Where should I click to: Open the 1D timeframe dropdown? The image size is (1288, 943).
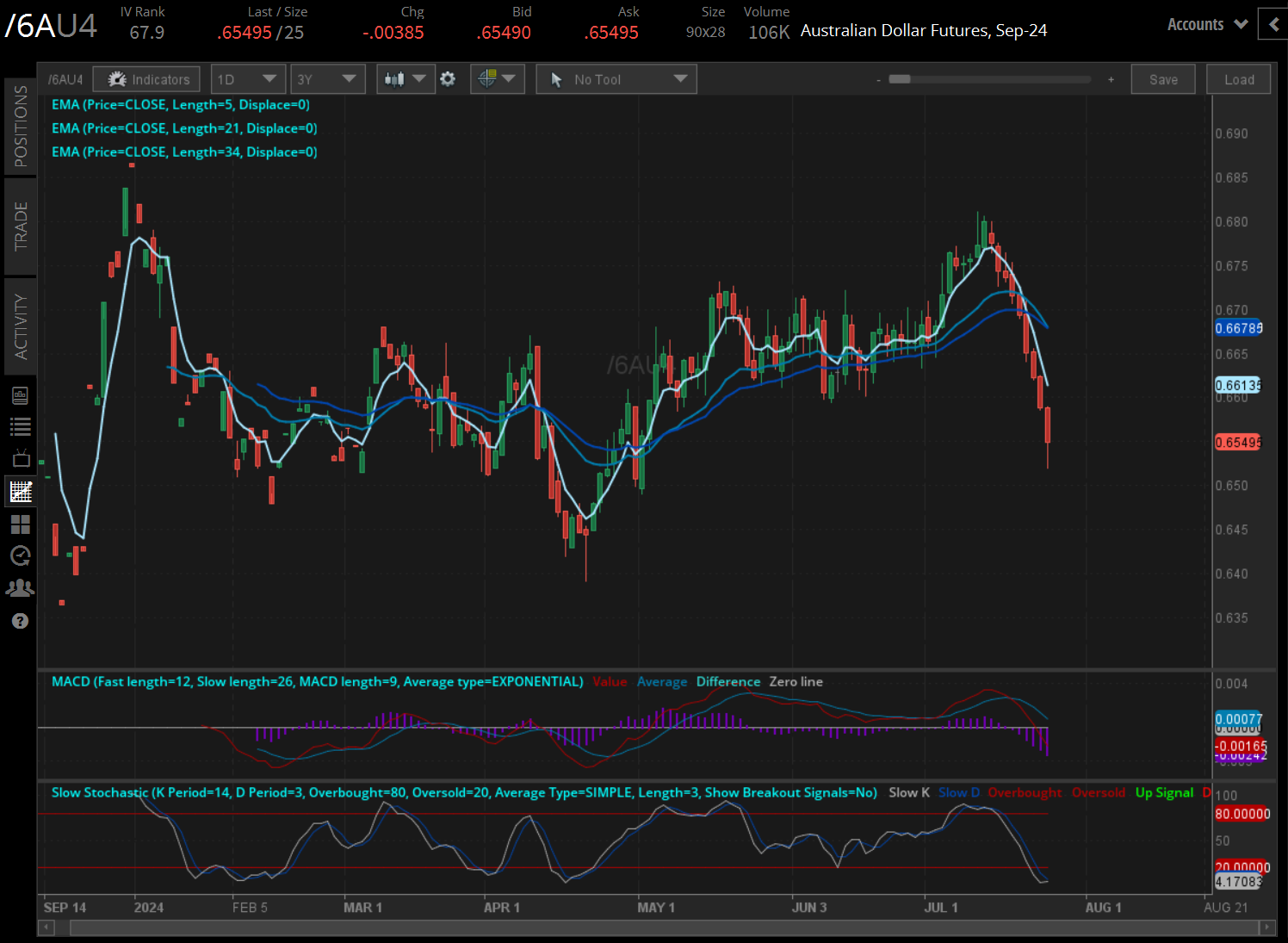[248, 78]
